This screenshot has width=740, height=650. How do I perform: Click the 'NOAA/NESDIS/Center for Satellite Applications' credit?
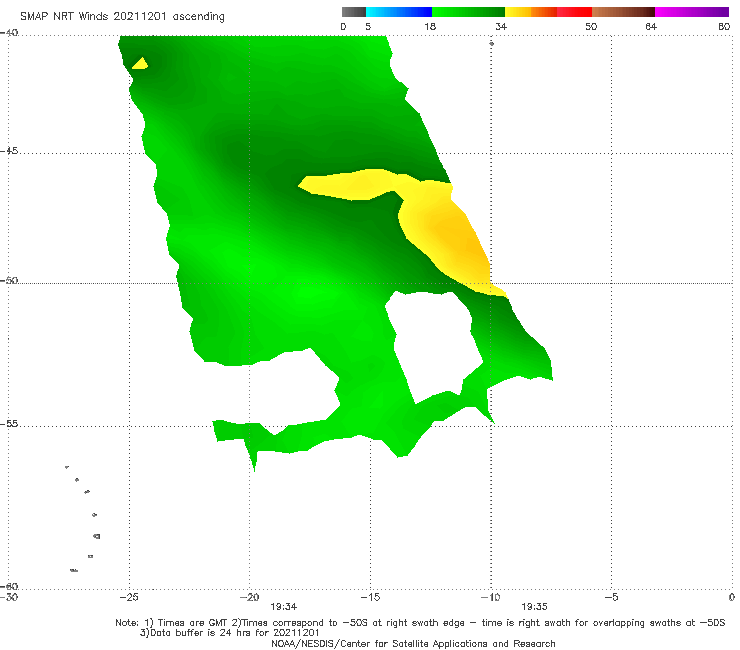[x=413, y=643]
